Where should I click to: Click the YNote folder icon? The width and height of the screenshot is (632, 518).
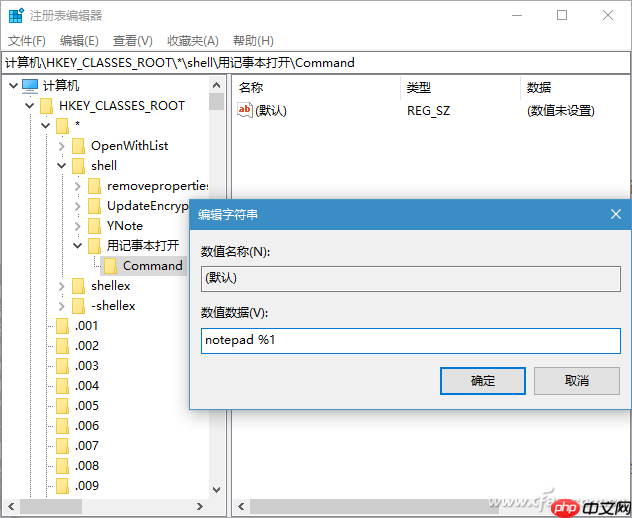pos(95,226)
